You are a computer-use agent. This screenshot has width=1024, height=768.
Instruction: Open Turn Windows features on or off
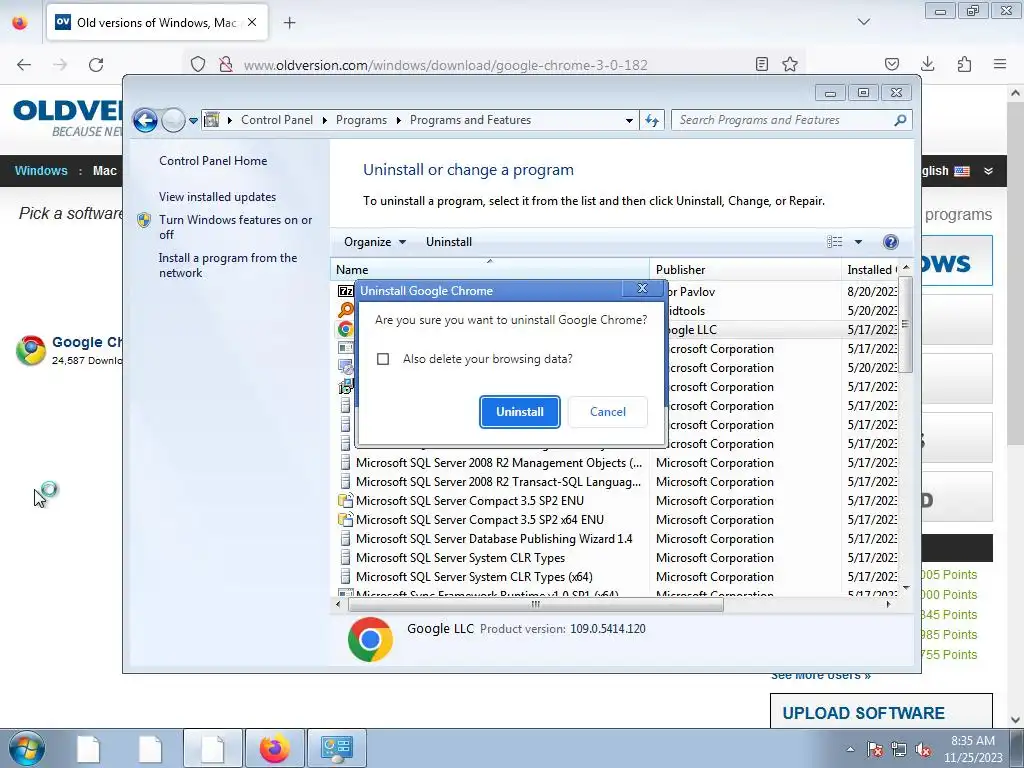tap(235, 227)
